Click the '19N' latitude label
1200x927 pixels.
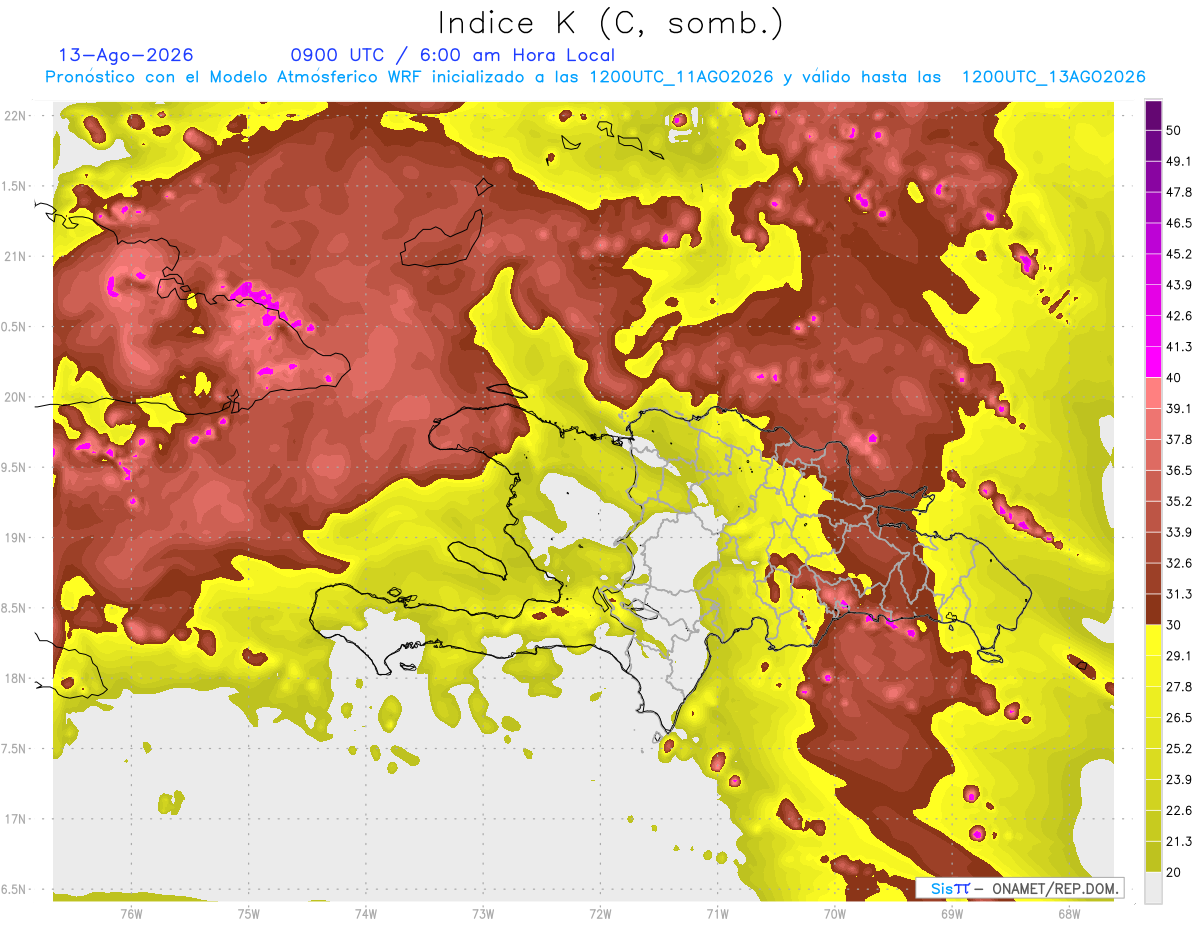[16, 538]
